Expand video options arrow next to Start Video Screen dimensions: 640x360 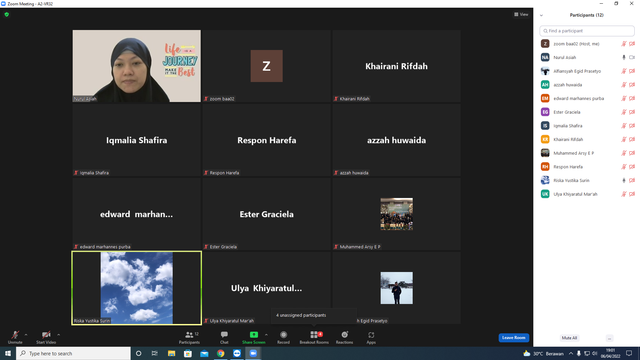pyautogui.click(x=59, y=335)
